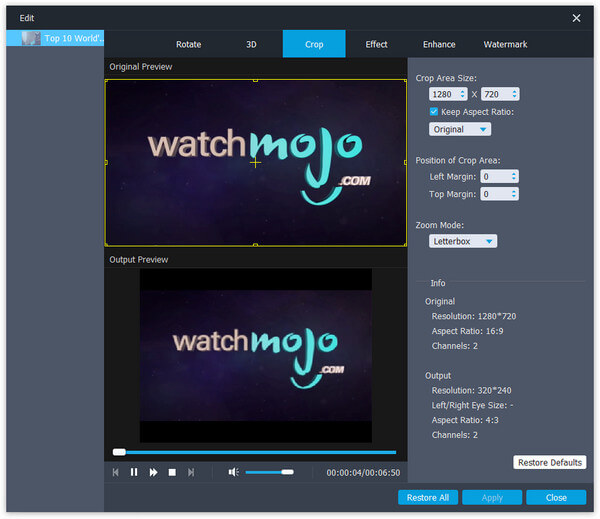Decrease crop width with down arrow
This screenshot has height=519, width=600.
coord(462,96)
